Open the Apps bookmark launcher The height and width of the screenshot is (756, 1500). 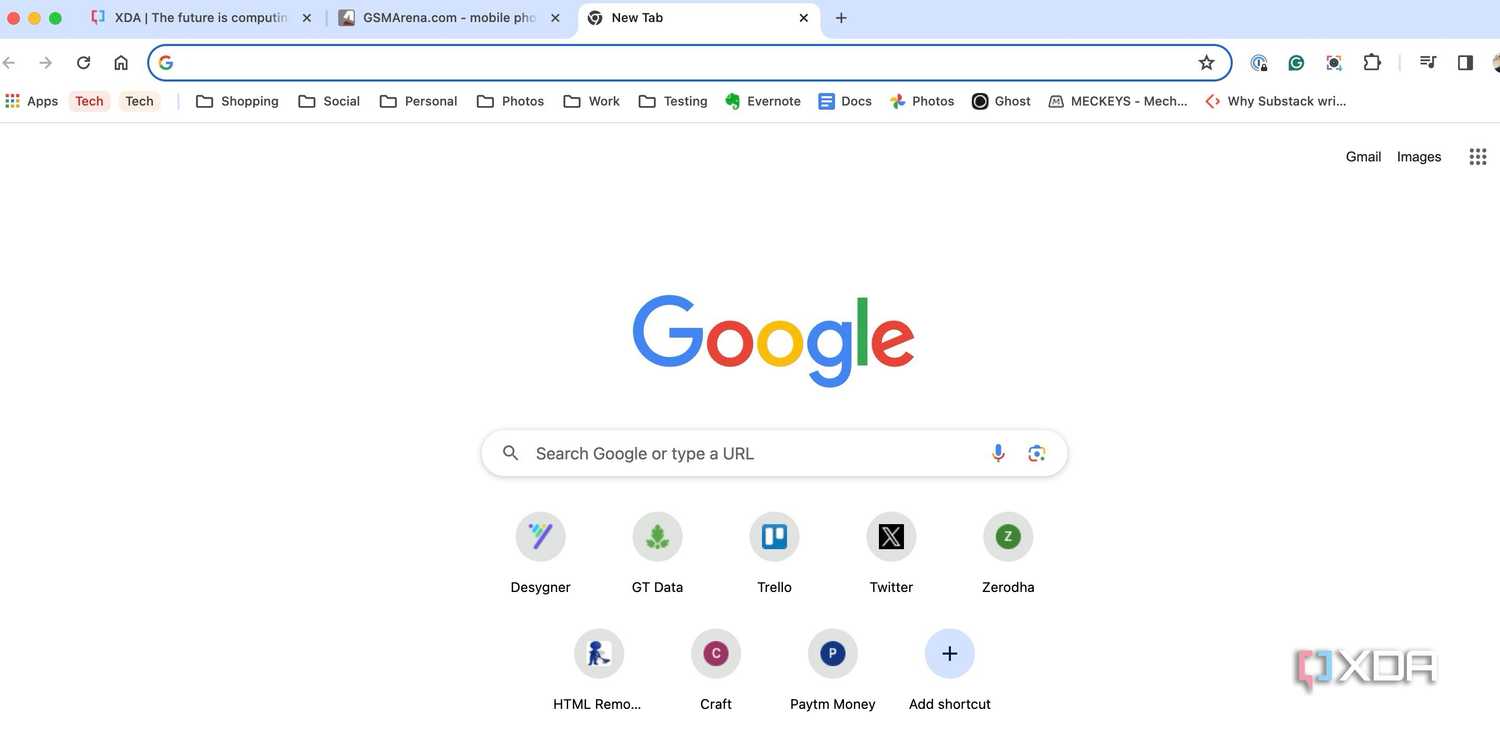tap(32, 101)
